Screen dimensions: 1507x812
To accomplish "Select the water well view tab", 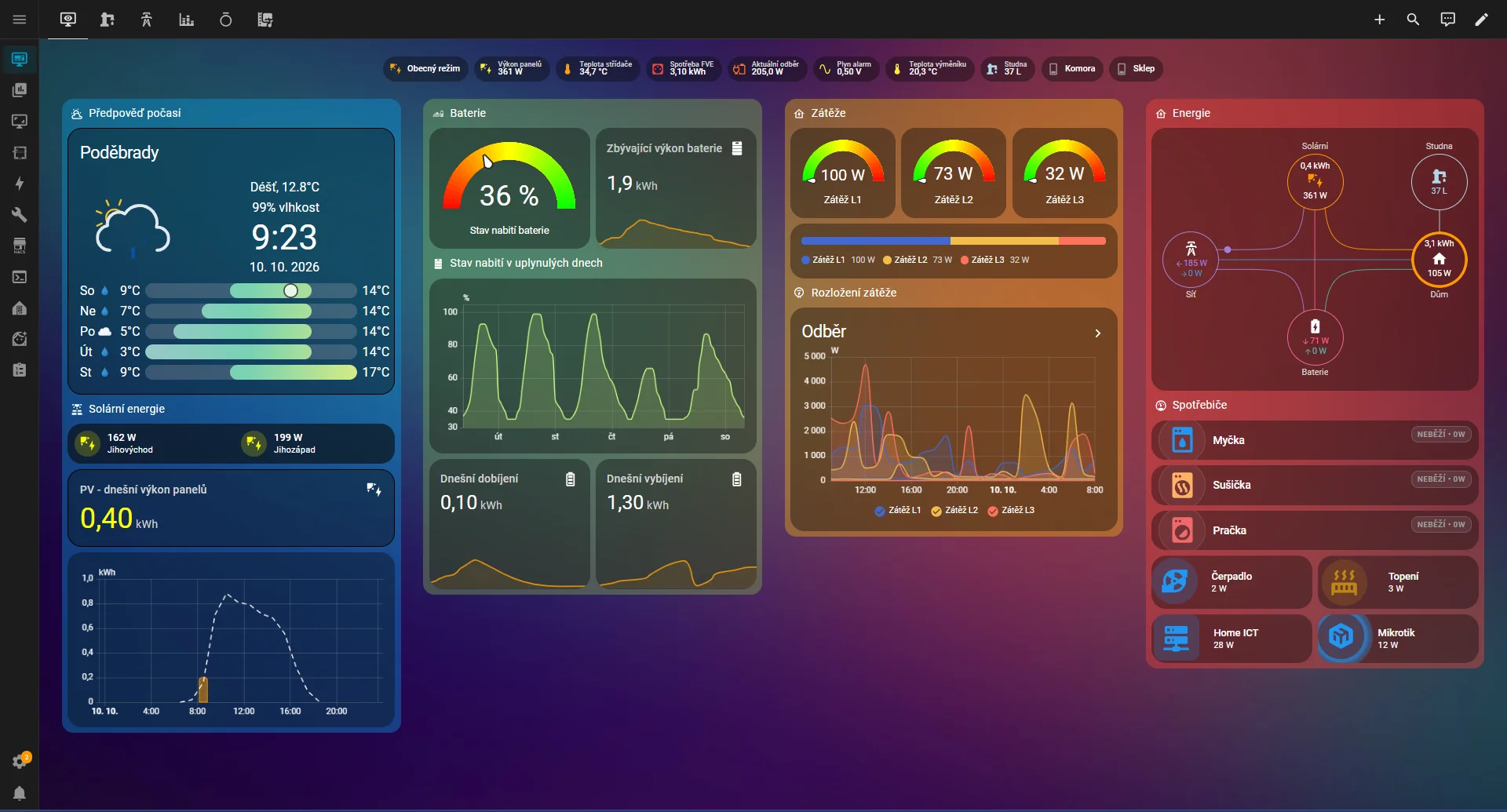I will (x=108, y=20).
